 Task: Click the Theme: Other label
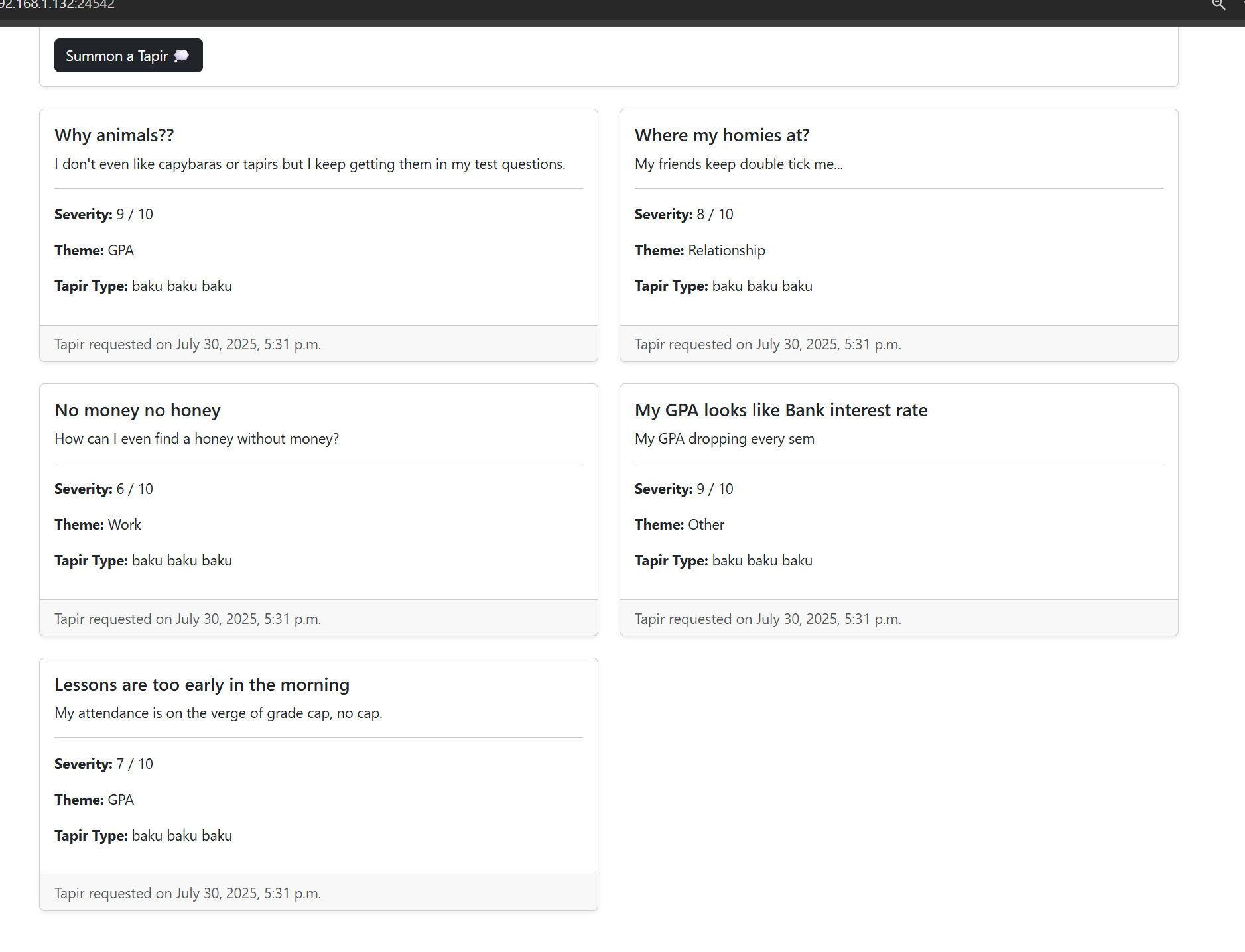click(679, 525)
